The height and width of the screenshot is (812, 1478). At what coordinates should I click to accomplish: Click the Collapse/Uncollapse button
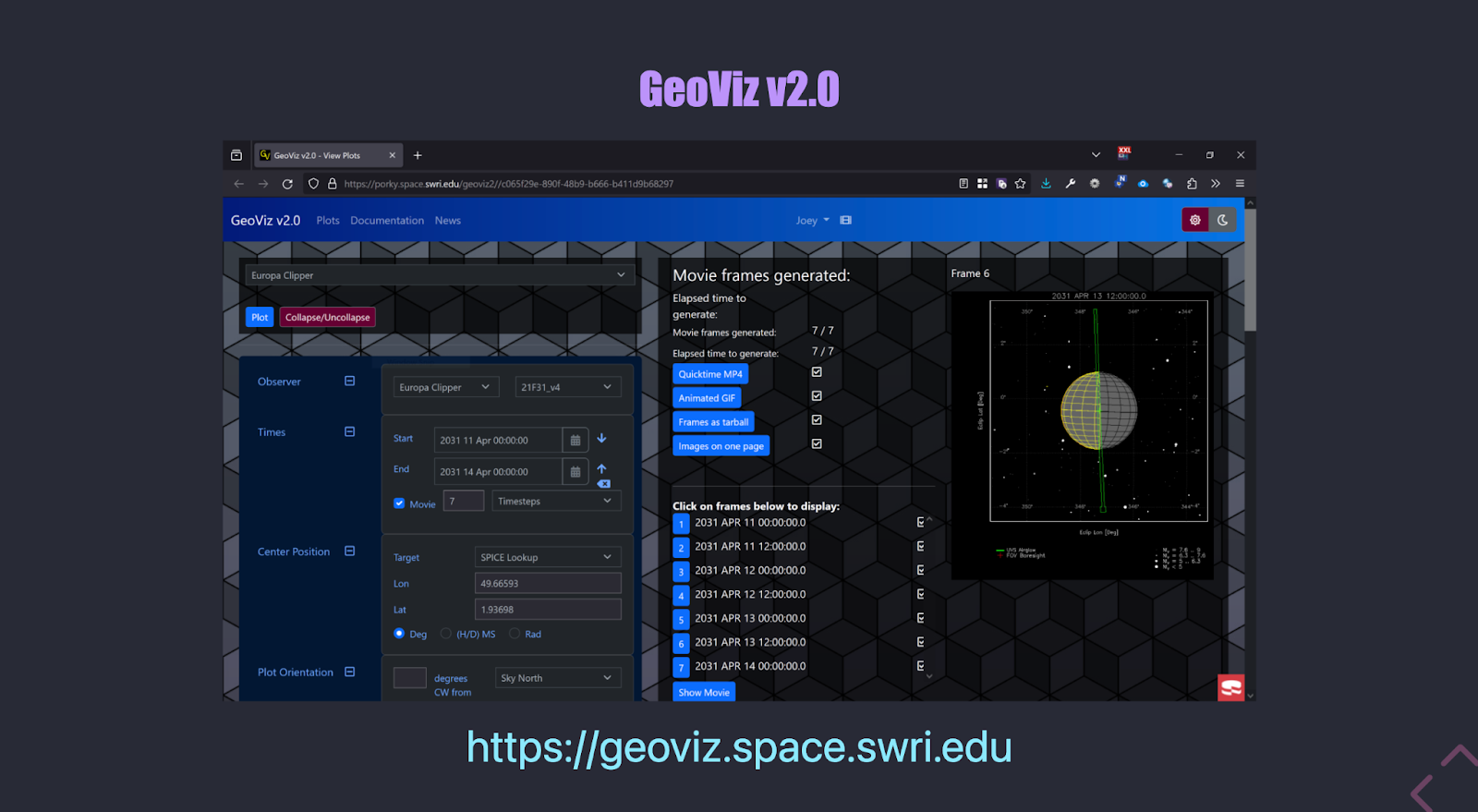point(328,317)
